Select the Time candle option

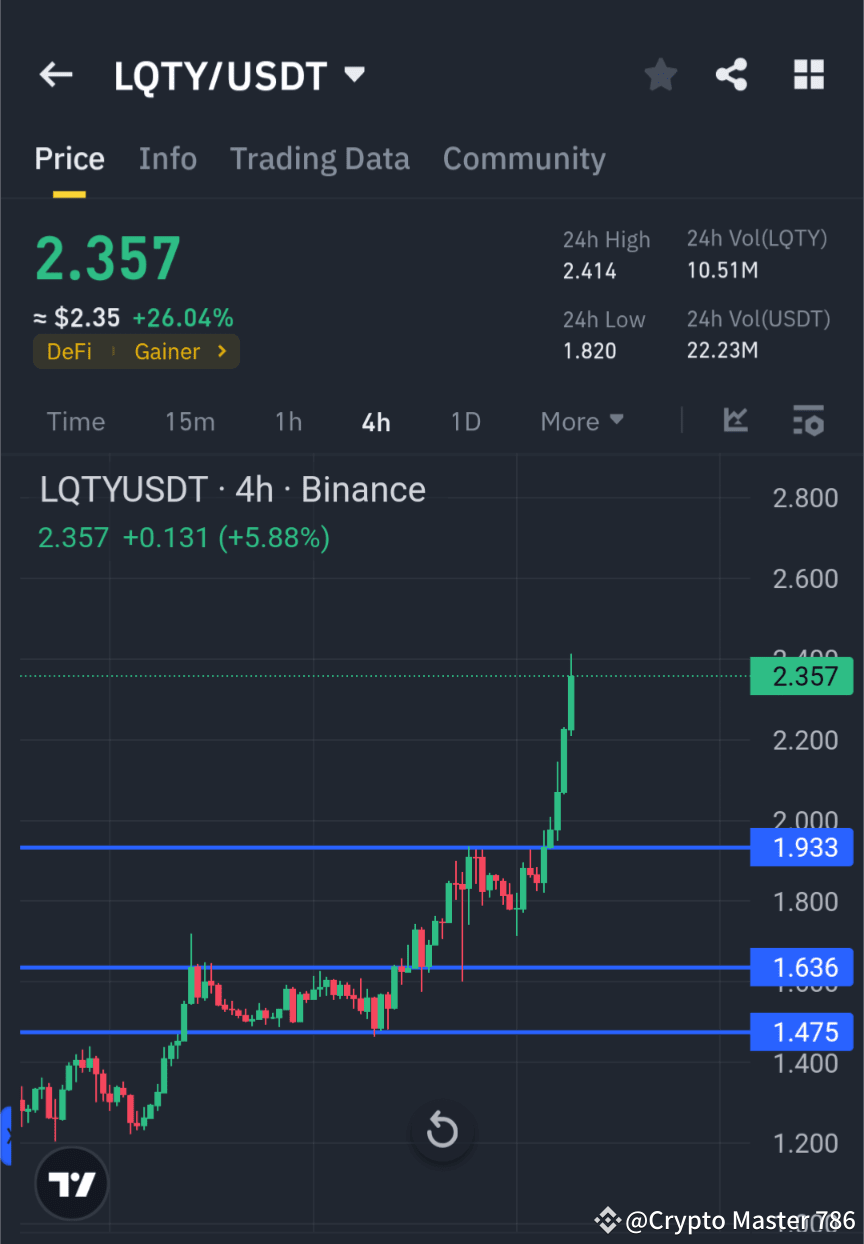point(76,421)
